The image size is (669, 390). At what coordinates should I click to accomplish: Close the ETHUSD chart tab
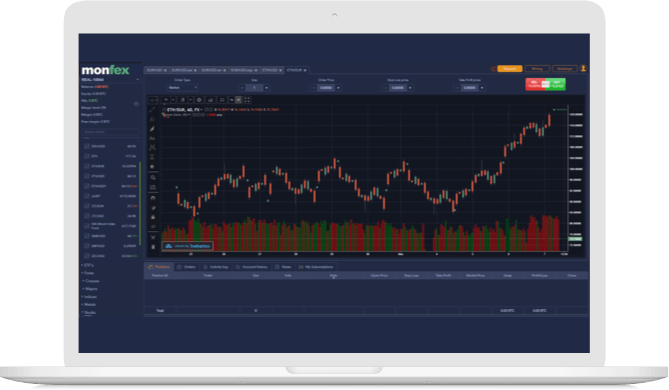(x=281, y=70)
